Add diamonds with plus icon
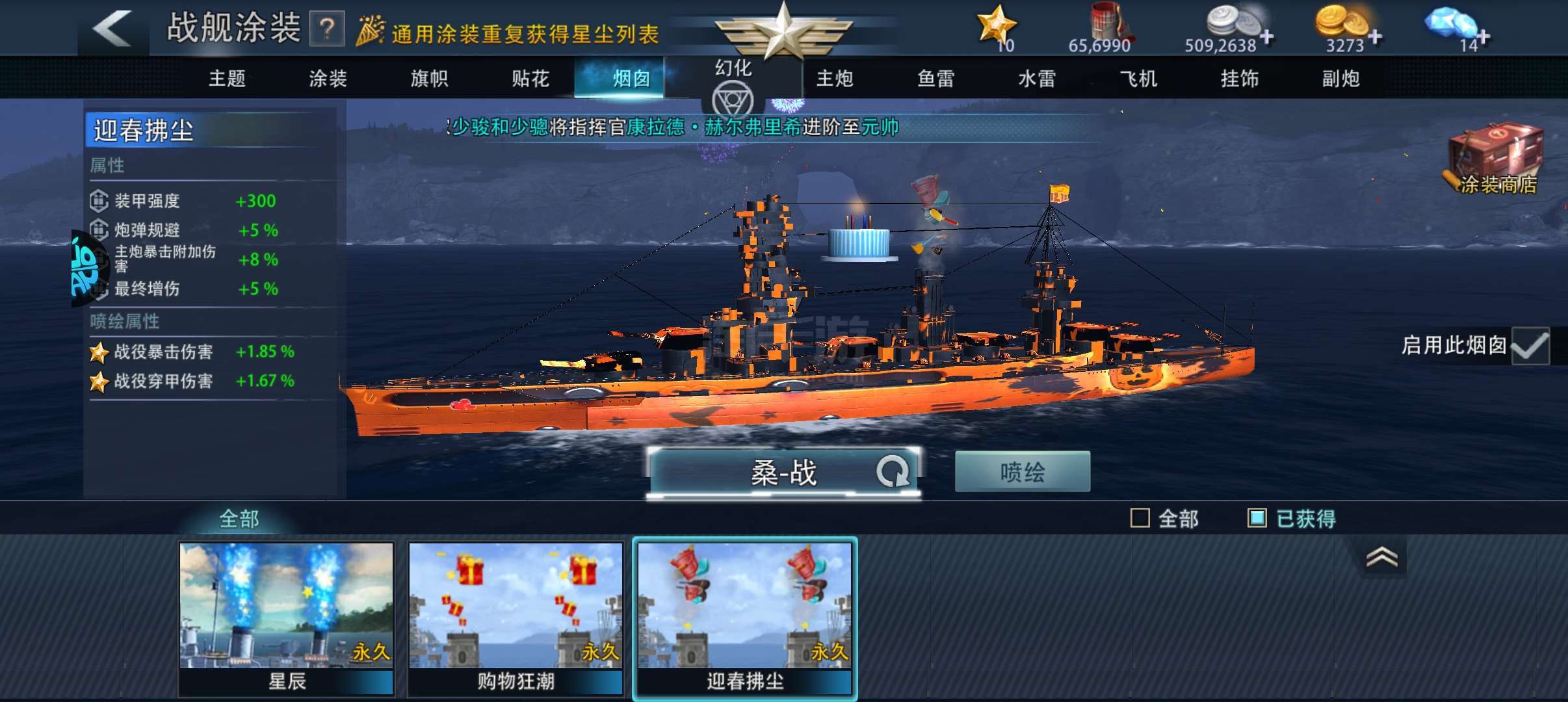Screen dimensions: 1568x702 pyautogui.click(x=1483, y=38)
